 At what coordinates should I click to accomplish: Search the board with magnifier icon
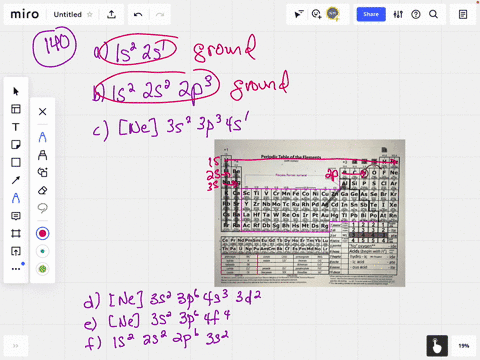point(433,14)
